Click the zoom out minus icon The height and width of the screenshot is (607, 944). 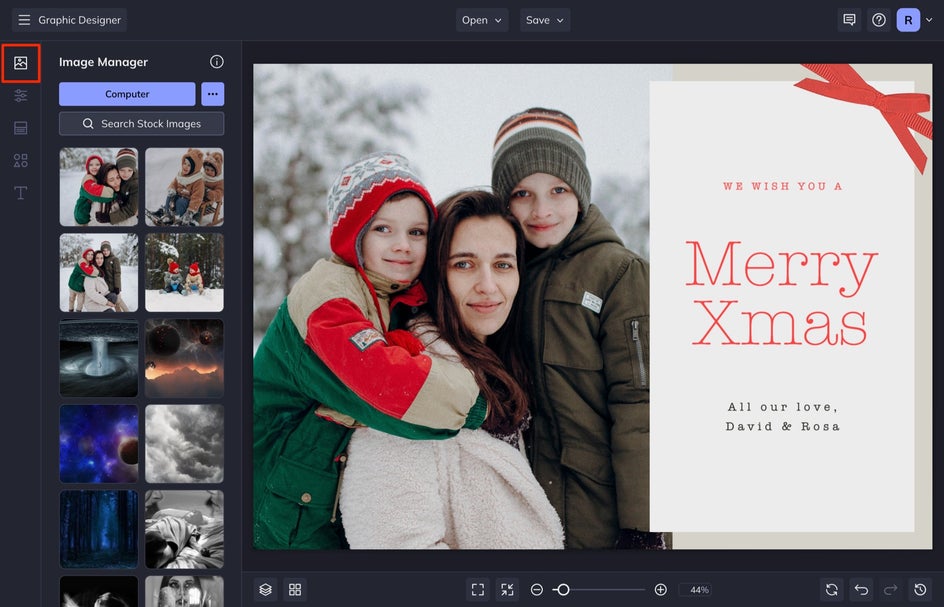click(x=537, y=590)
